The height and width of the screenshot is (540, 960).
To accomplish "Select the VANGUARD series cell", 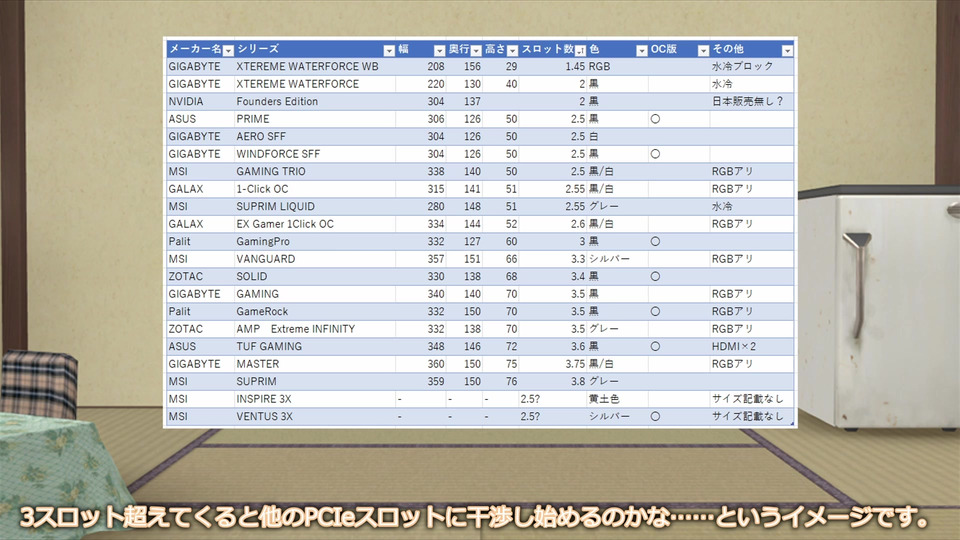I will click(315, 259).
